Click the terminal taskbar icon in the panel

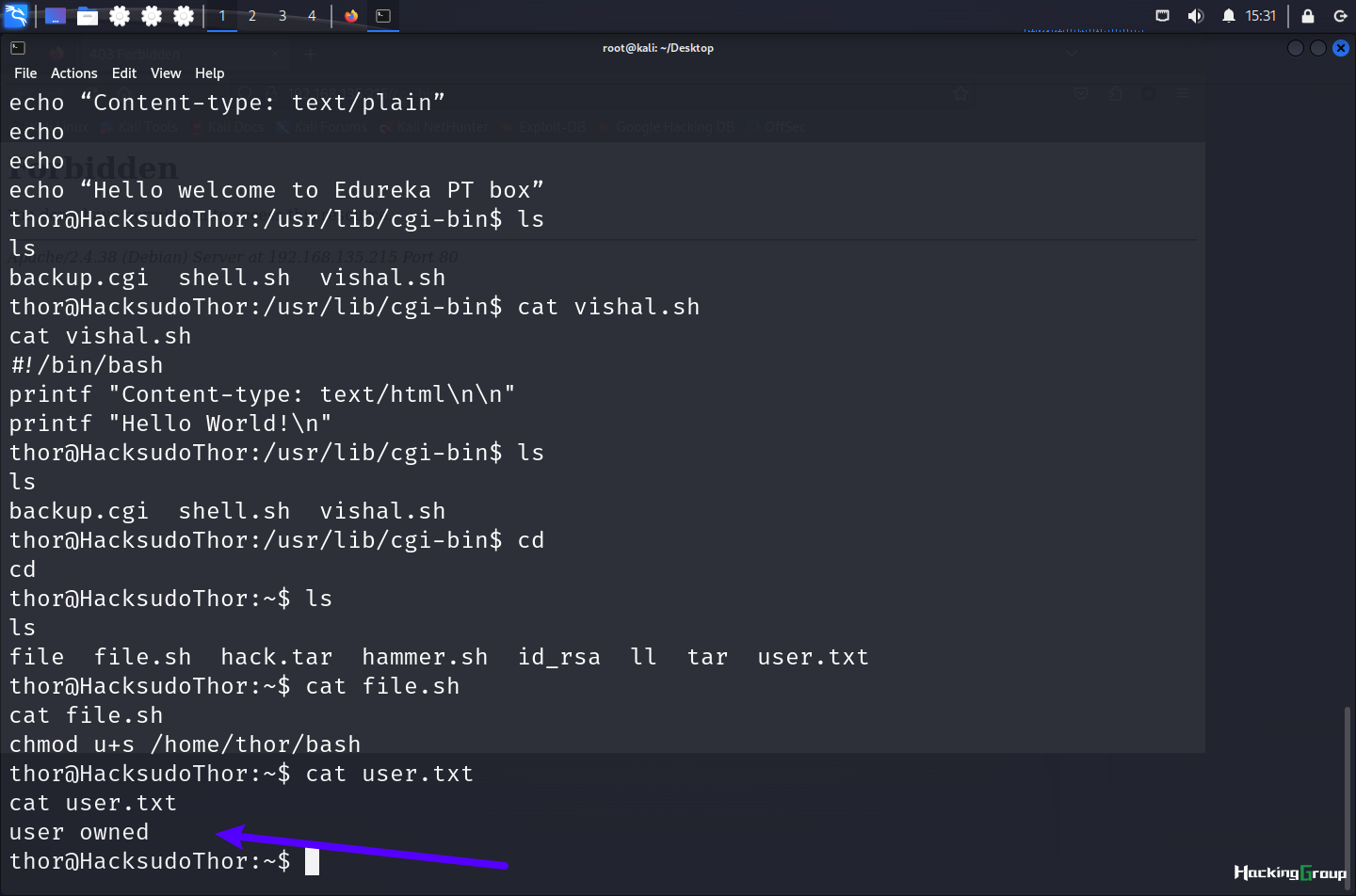383,16
